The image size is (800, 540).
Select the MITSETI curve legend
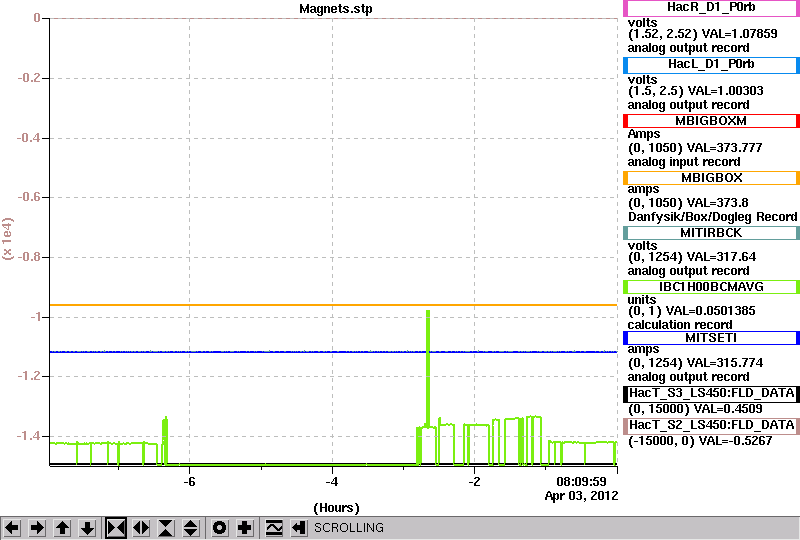point(711,338)
